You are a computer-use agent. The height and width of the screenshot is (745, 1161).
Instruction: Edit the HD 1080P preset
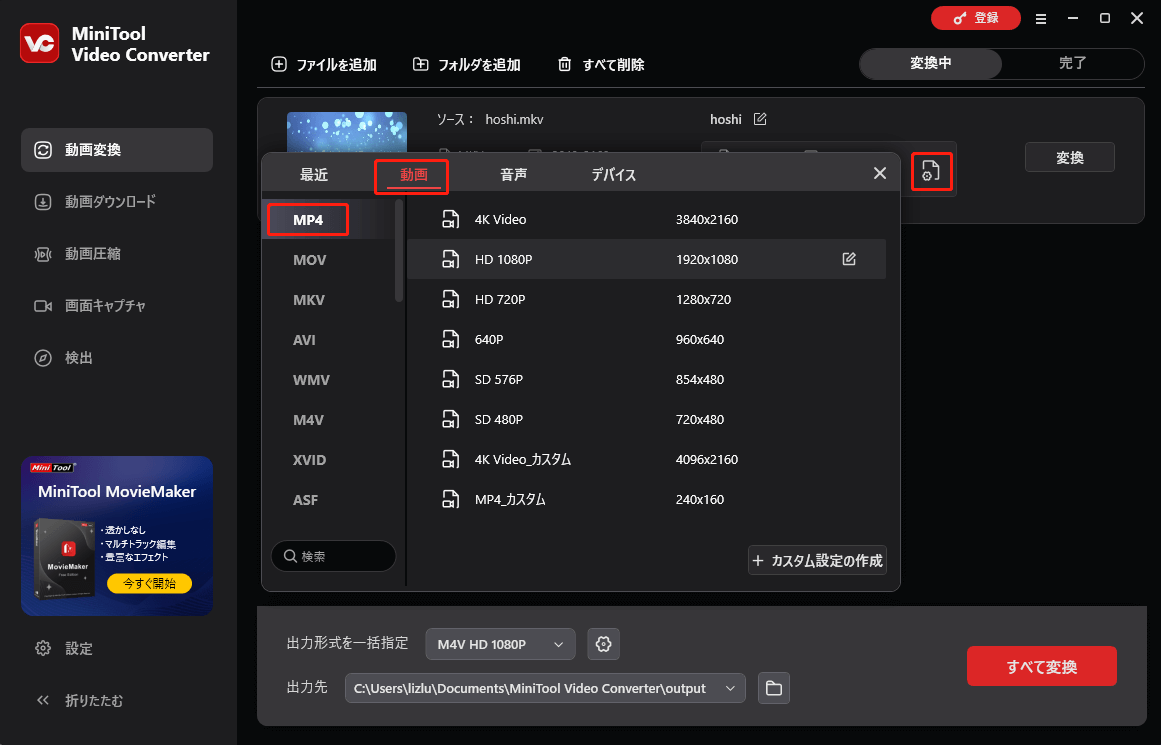849,259
